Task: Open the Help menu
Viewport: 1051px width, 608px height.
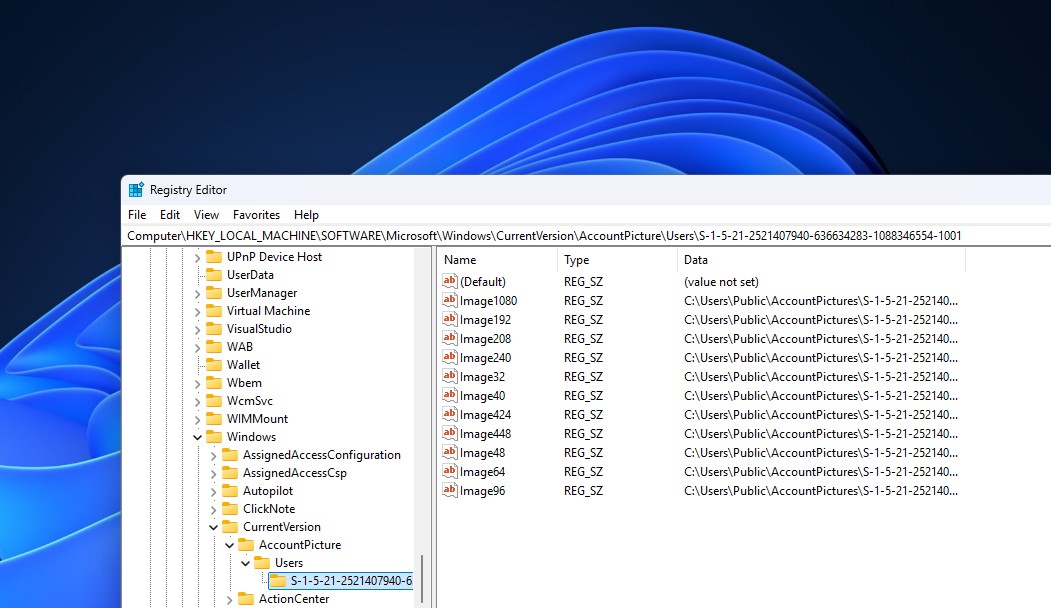Action: [306, 215]
